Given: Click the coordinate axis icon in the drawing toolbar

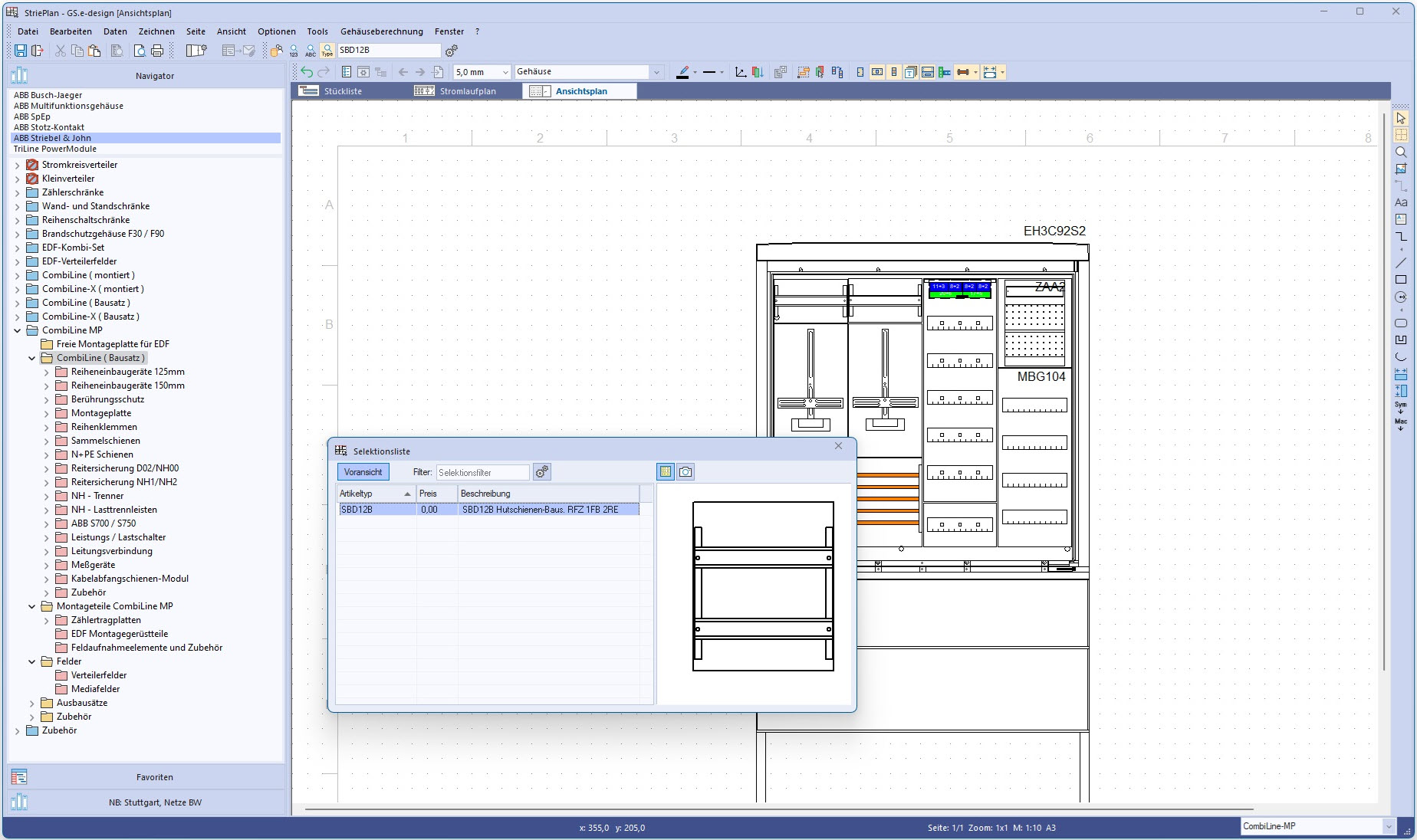Looking at the screenshot, I should pos(741,72).
